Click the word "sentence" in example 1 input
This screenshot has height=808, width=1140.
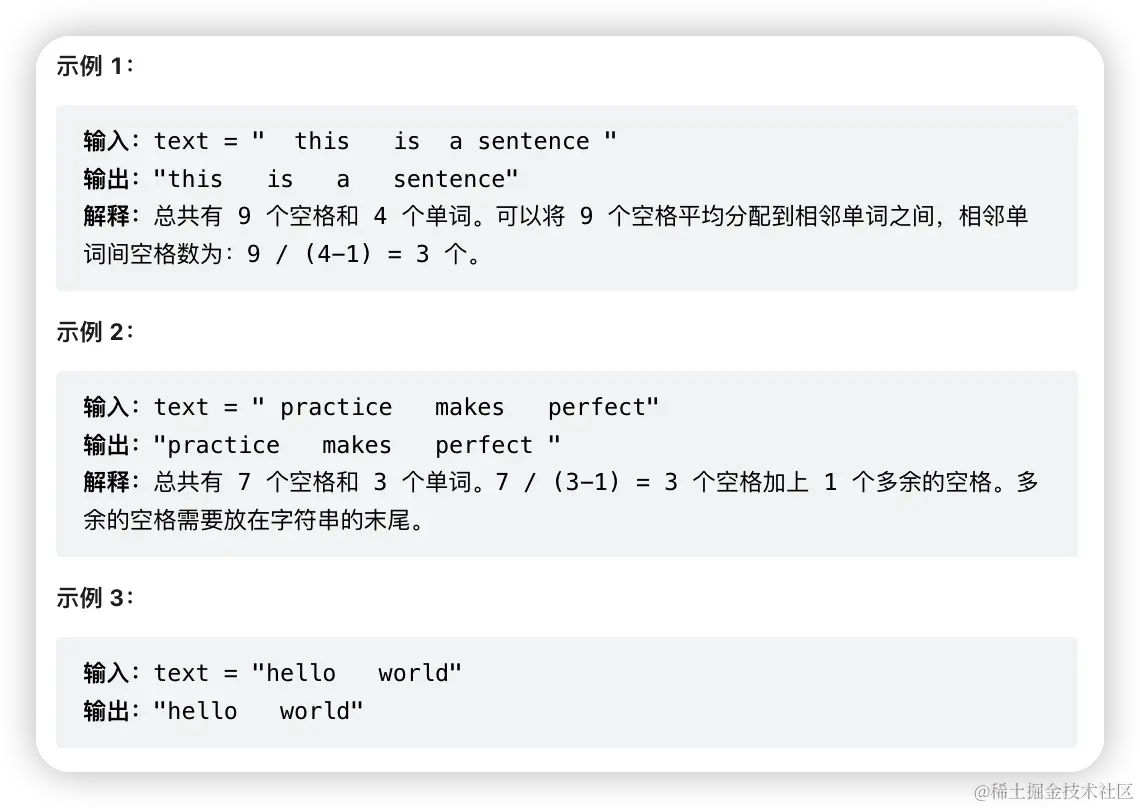coord(534,140)
